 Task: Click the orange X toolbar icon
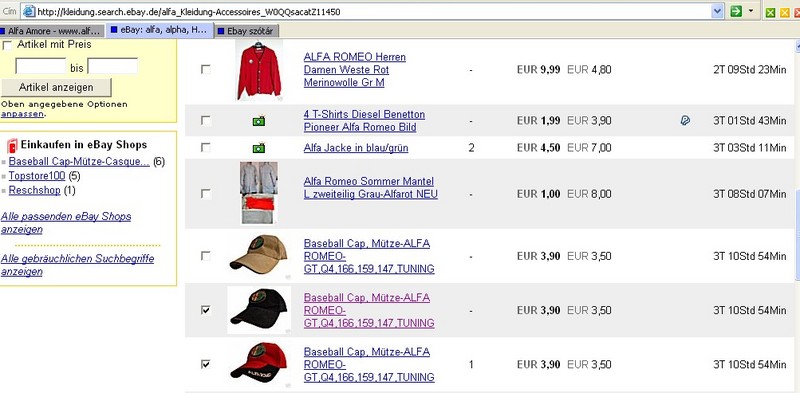click(785, 12)
